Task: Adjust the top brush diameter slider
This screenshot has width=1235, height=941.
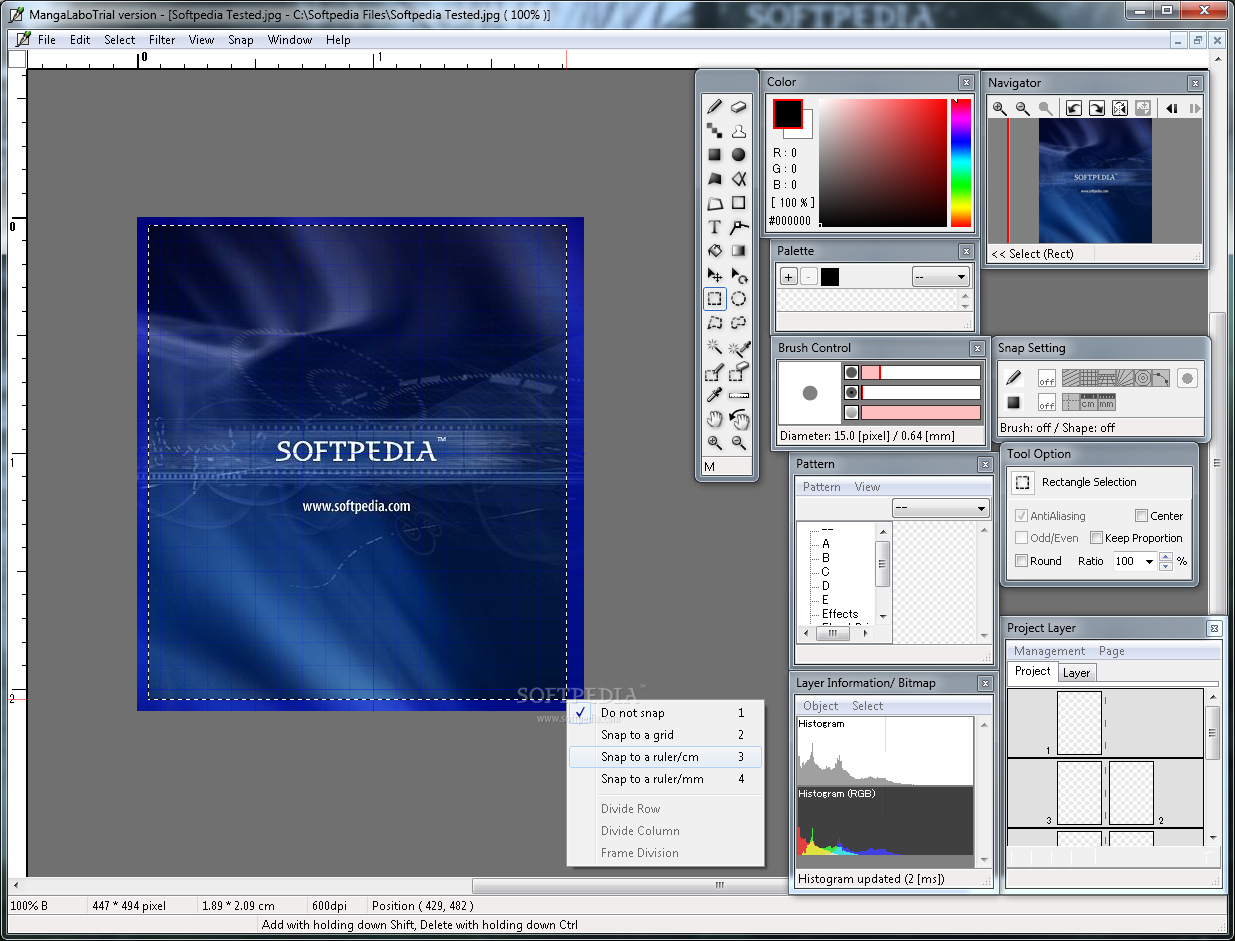Action: pyautogui.click(x=921, y=372)
